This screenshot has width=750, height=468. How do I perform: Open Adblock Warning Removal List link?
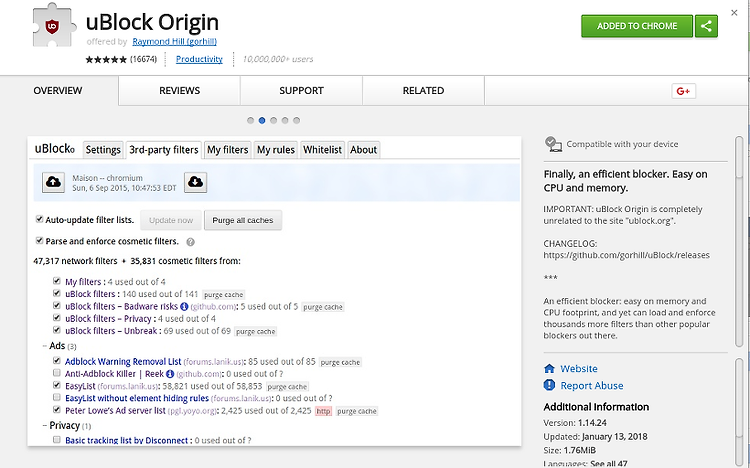[x=123, y=361]
